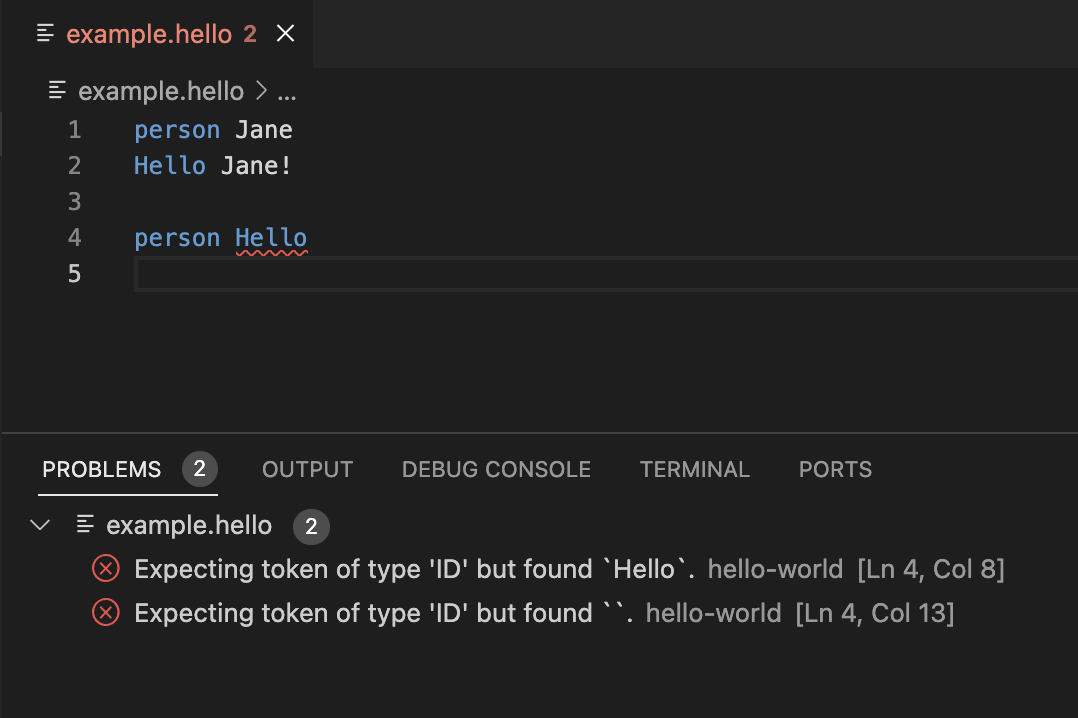1078x718 pixels.
Task: Click the first red error circle icon
Action: [x=105, y=568]
